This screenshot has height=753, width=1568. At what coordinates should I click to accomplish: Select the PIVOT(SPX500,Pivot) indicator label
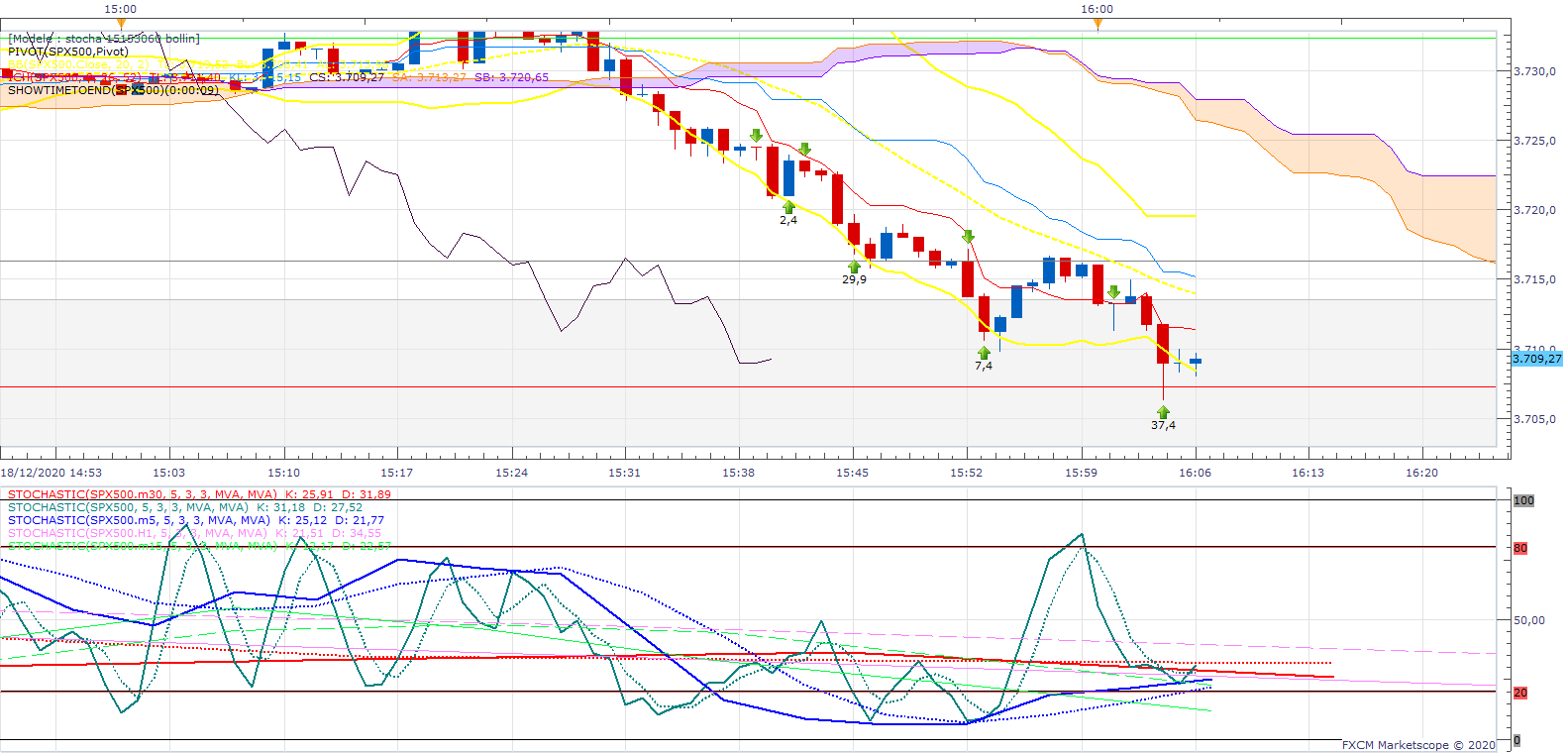pos(68,52)
